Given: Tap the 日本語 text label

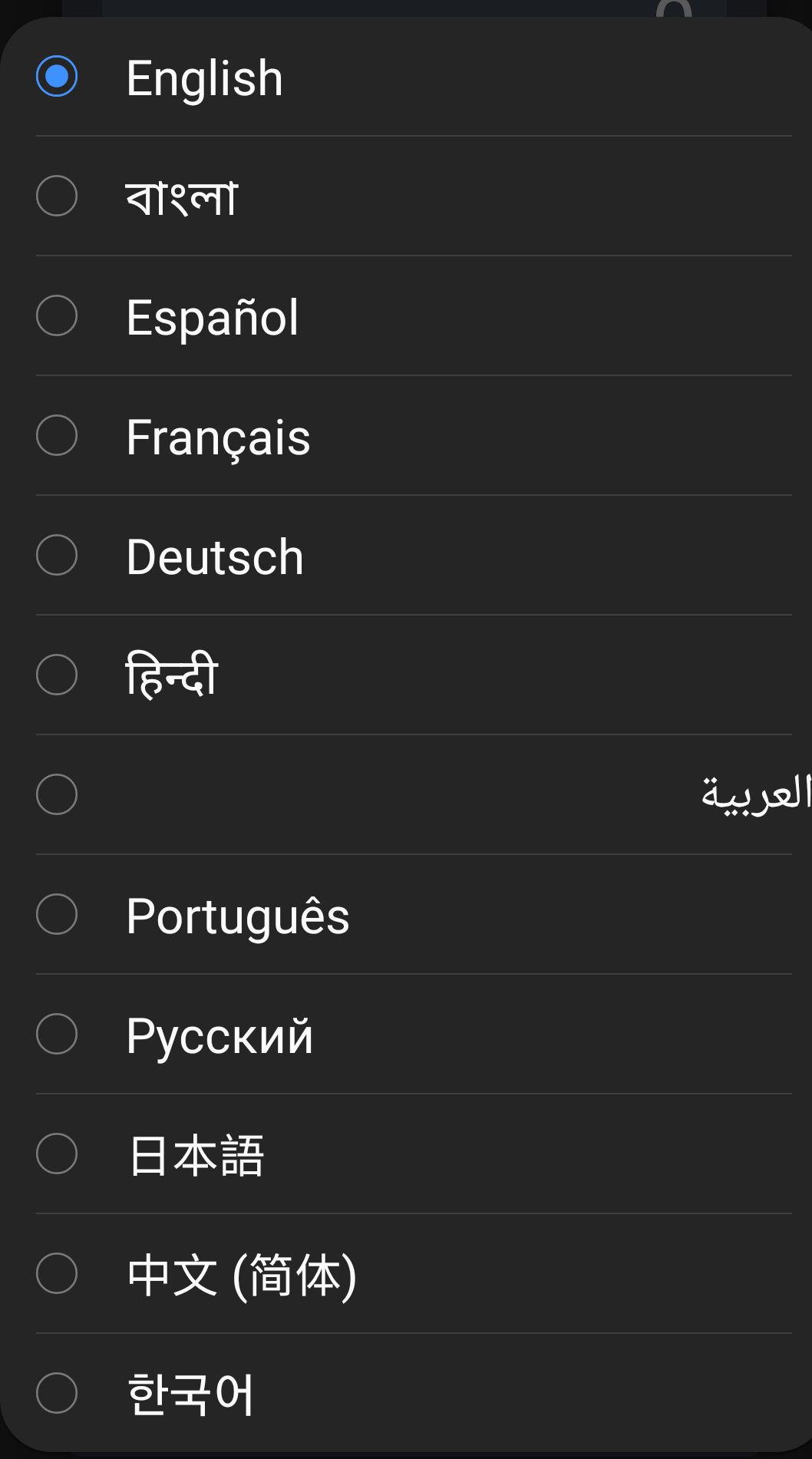Looking at the screenshot, I should point(196,1156).
